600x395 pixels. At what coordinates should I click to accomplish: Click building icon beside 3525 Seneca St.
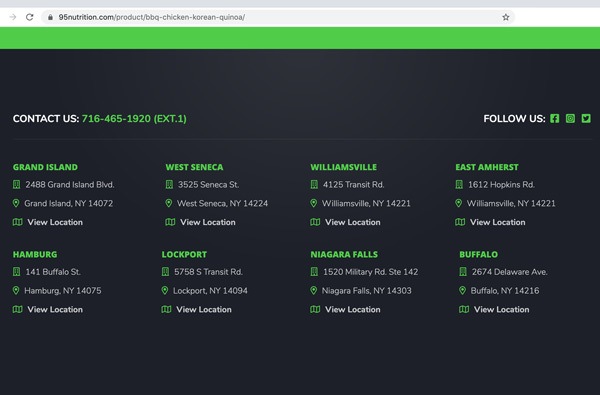(169, 184)
